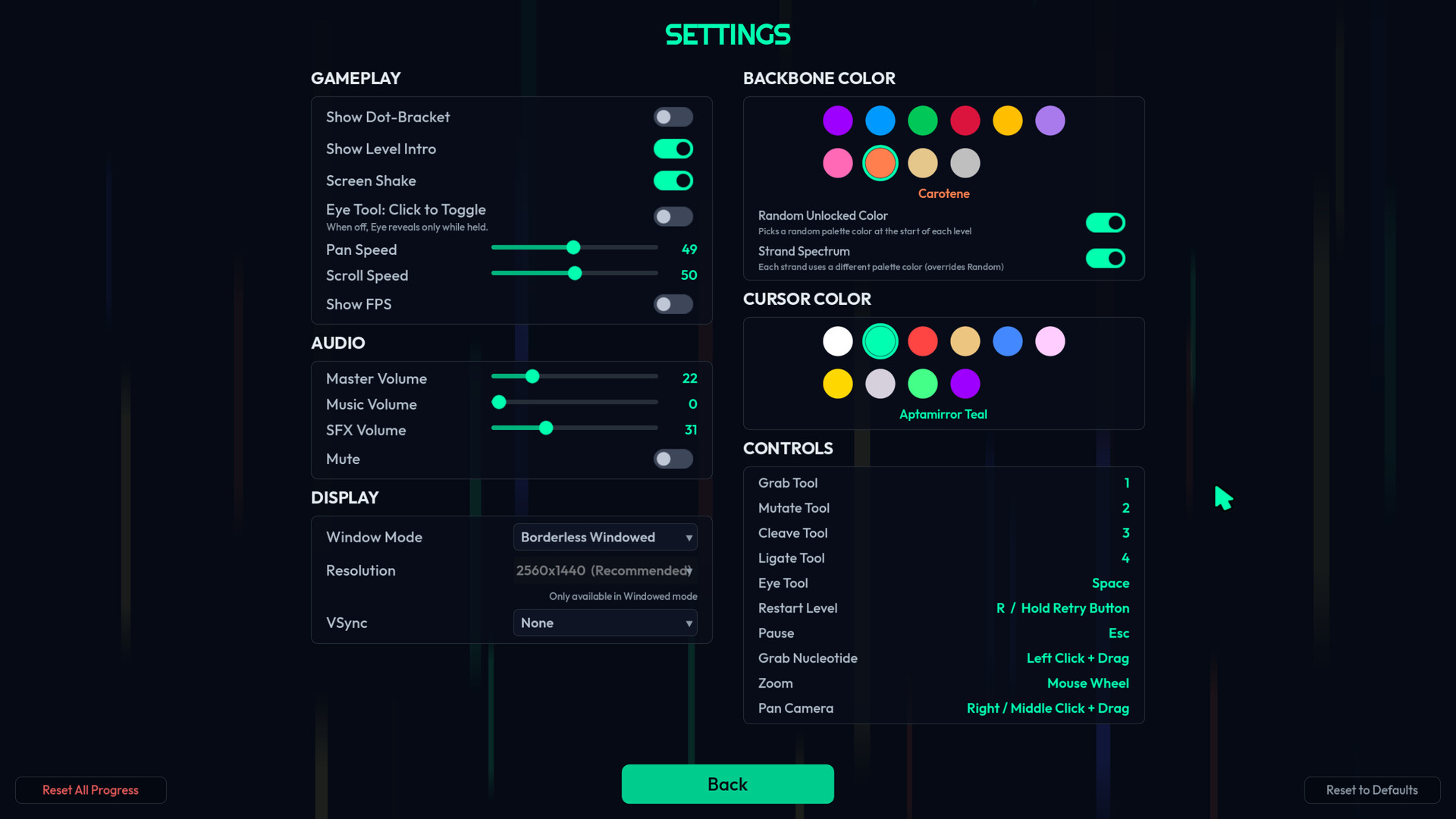Choose the yellow-orange backbone color swatch
The width and height of the screenshot is (1456, 819).
click(x=1008, y=121)
